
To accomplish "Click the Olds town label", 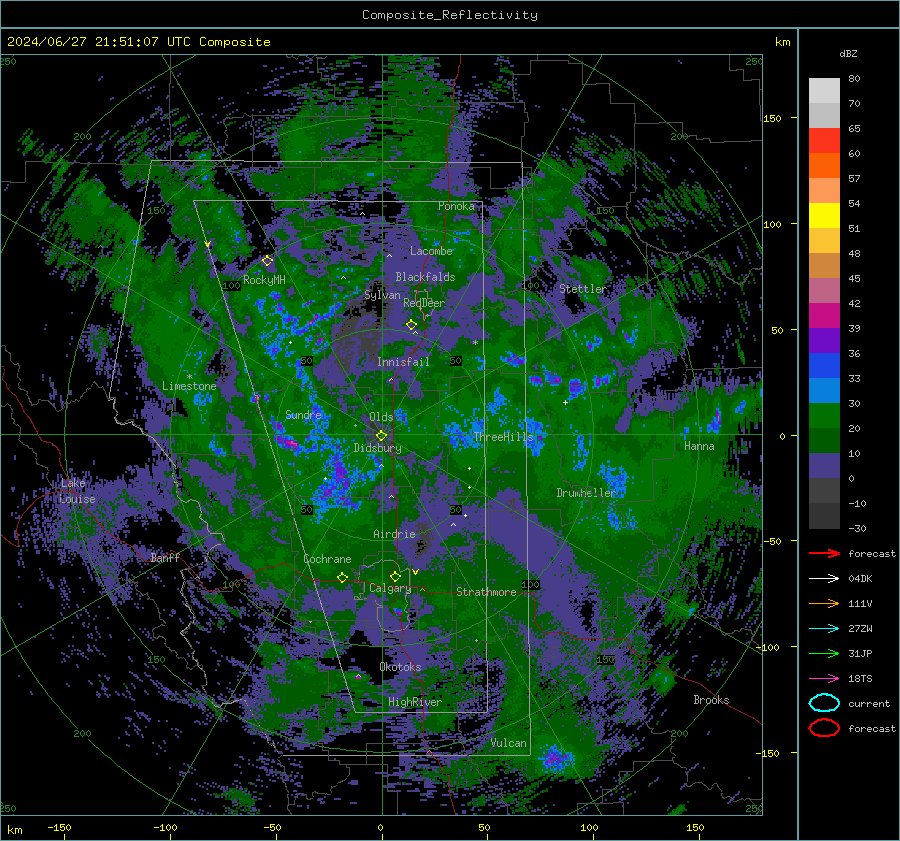I will click(x=381, y=417).
